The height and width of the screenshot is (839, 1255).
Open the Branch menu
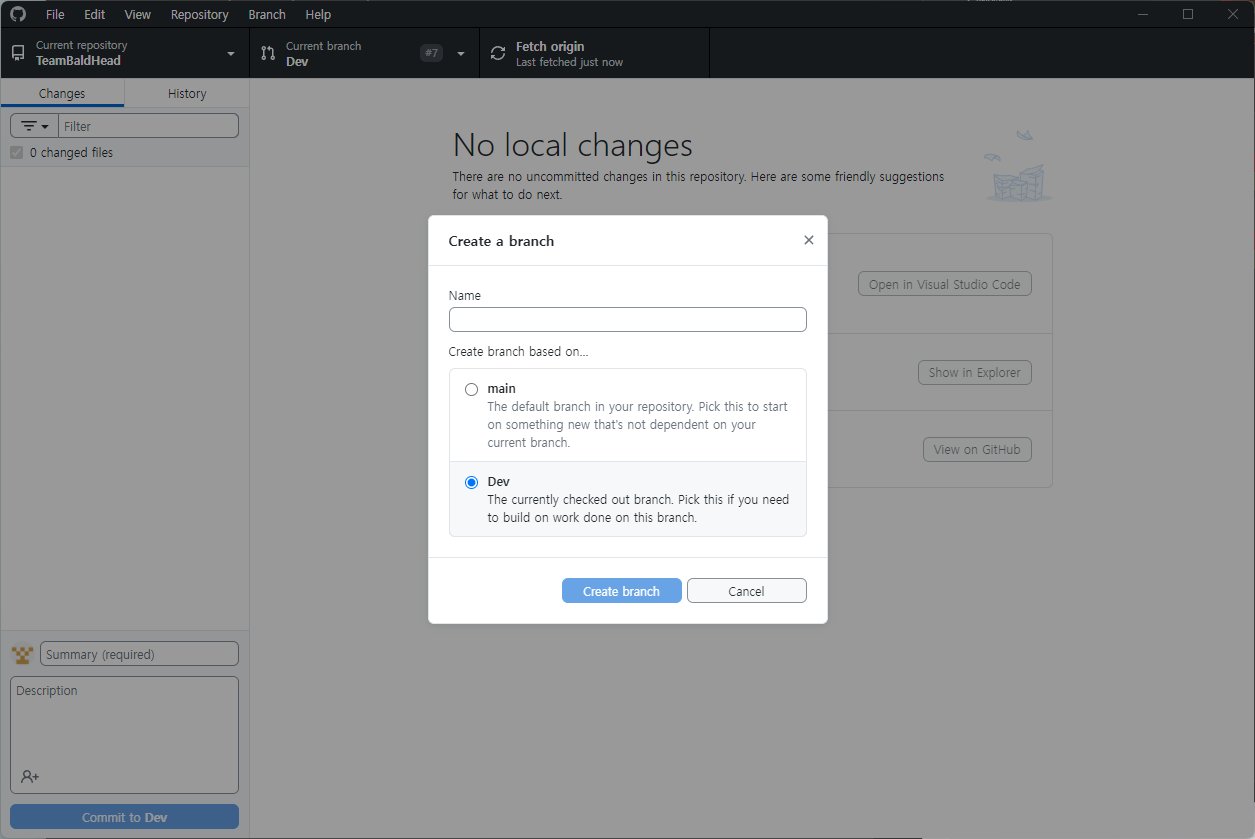[x=267, y=14]
